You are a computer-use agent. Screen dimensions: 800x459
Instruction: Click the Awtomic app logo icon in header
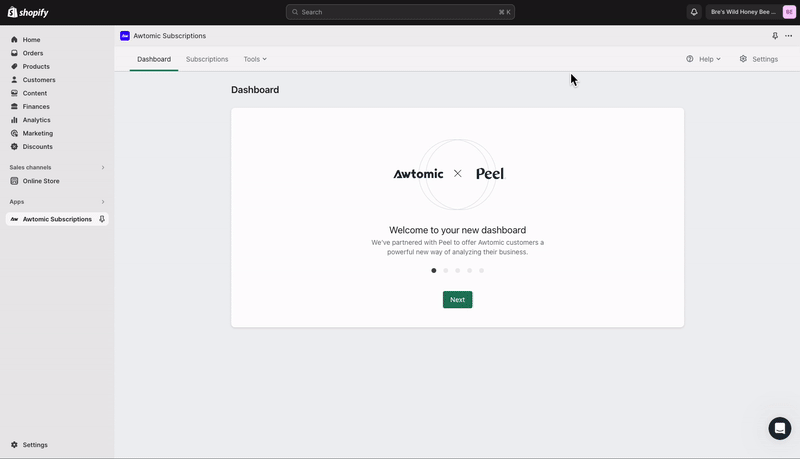125,36
